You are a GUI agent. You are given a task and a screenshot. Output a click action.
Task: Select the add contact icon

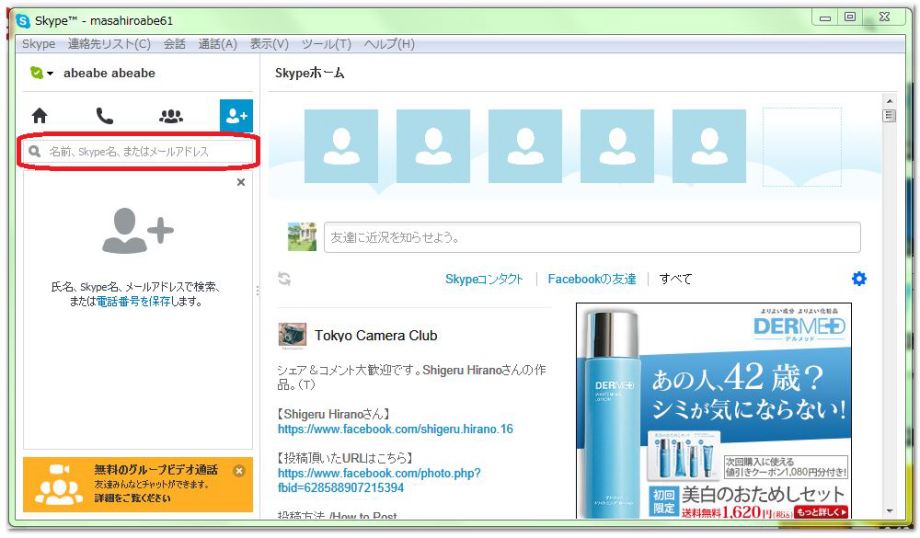tap(236, 116)
